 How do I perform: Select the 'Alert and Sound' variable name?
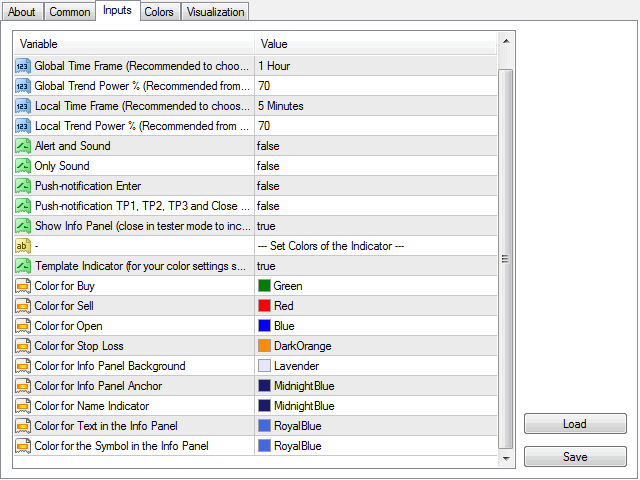click(73, 146)
